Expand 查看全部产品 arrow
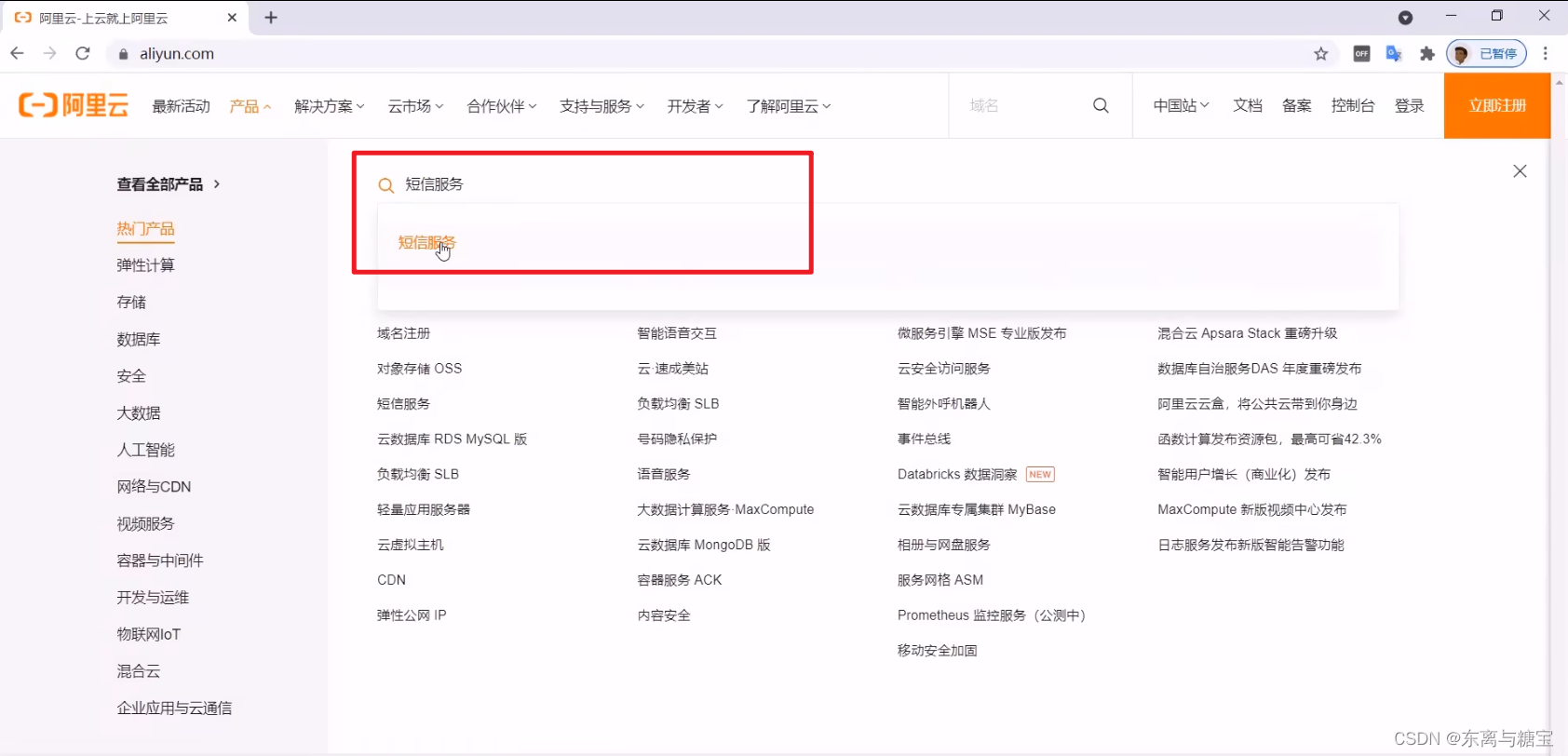 (x=217, y=183)
